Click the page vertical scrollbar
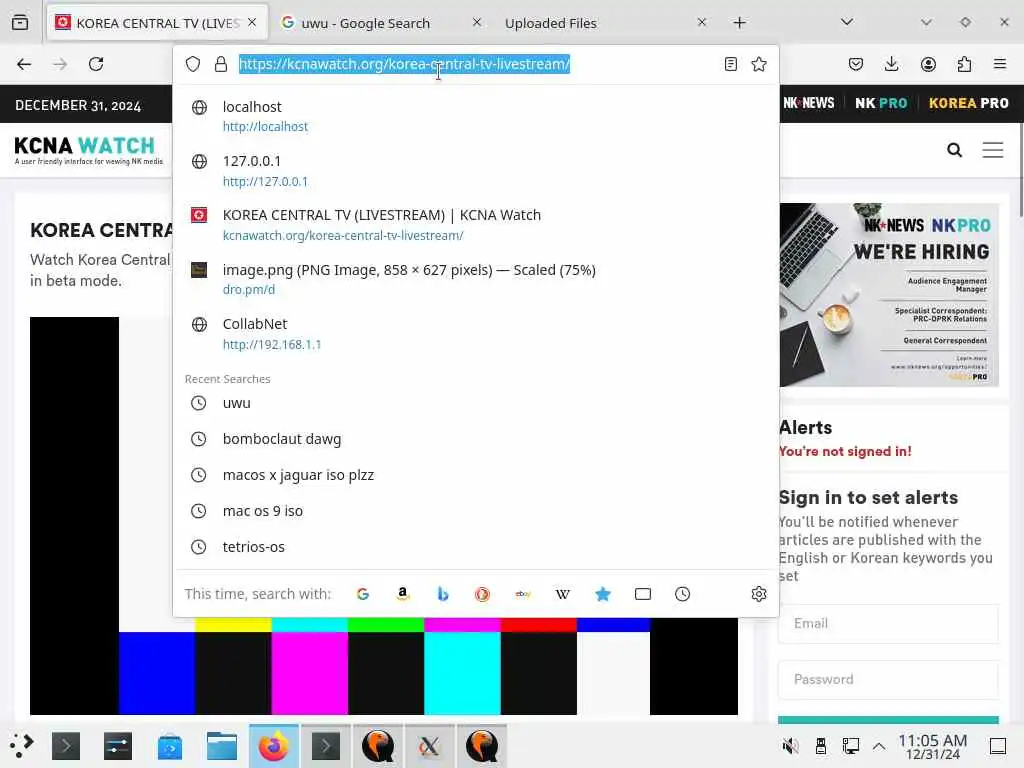The height and width of the screenshot is (768, 1024). tap(1020, 170)
